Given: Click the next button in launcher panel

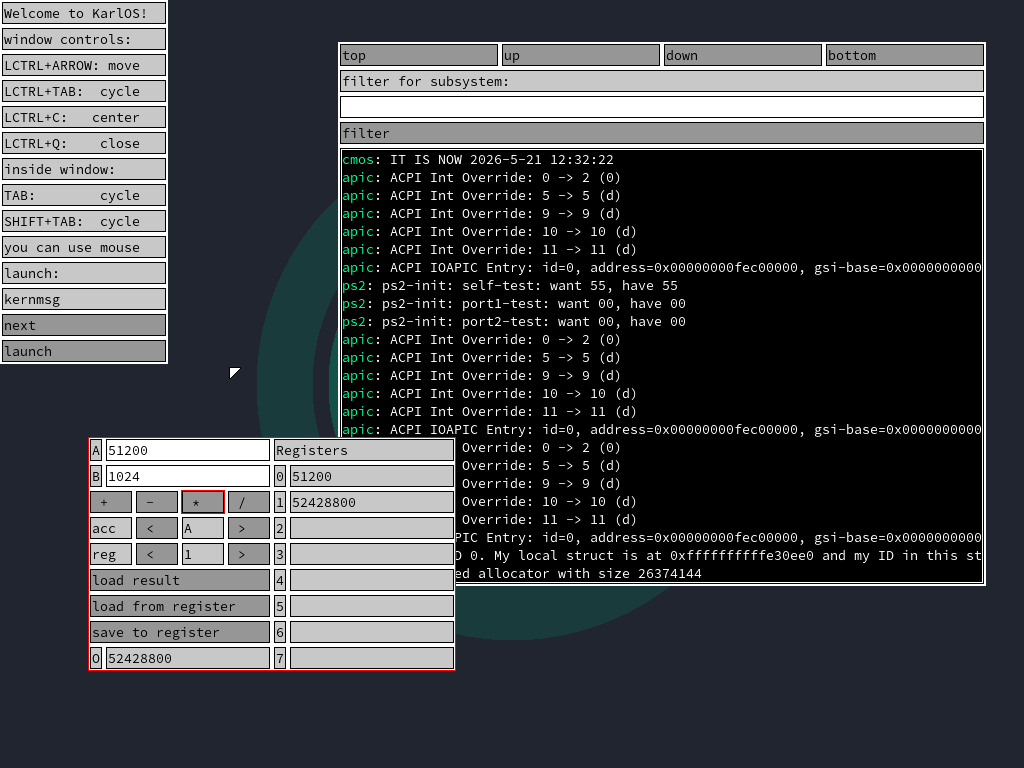Looking at the screenshot, I should click(84, 325).
